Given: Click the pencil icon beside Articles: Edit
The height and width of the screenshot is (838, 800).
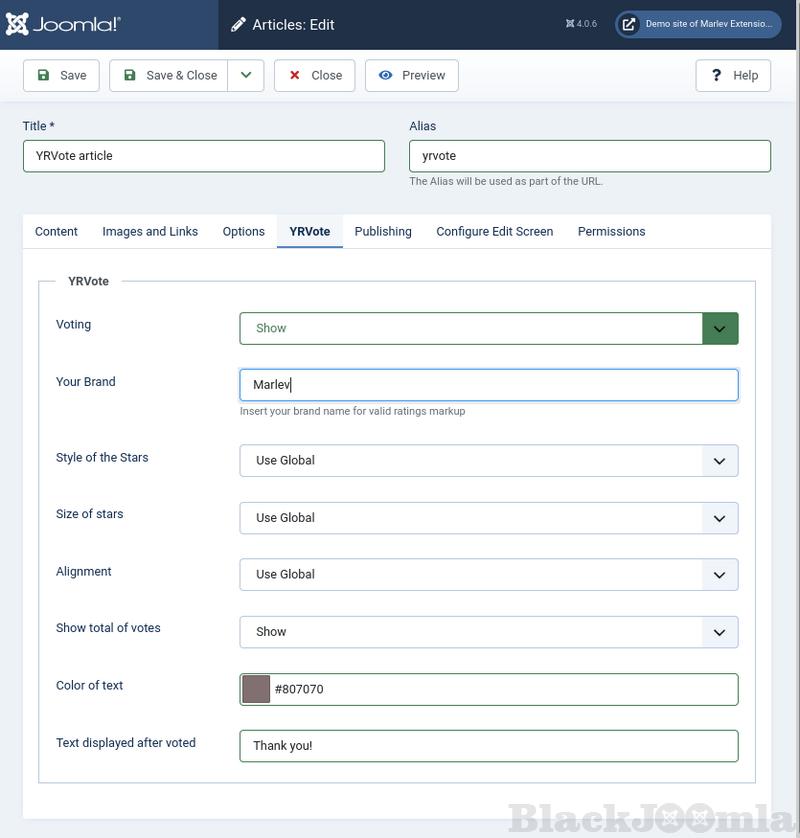Looking at the screenshot, I should pos(238,25).
